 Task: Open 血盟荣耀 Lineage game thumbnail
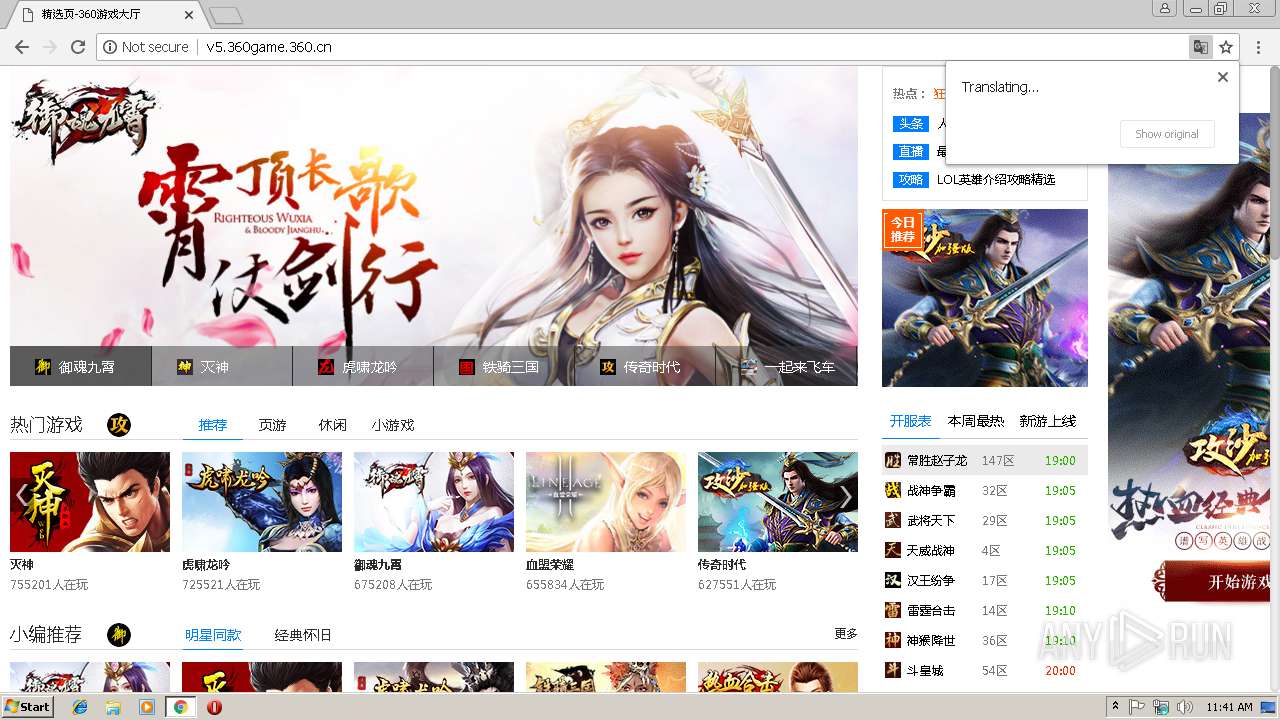(x=606, y=502)
